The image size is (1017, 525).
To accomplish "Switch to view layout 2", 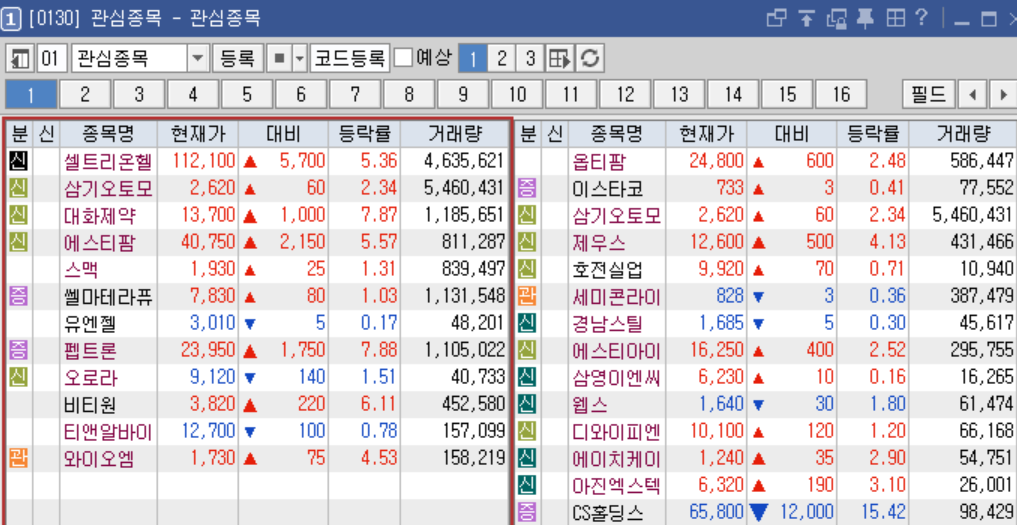I will pyautogui.click(x=501, y=59).
